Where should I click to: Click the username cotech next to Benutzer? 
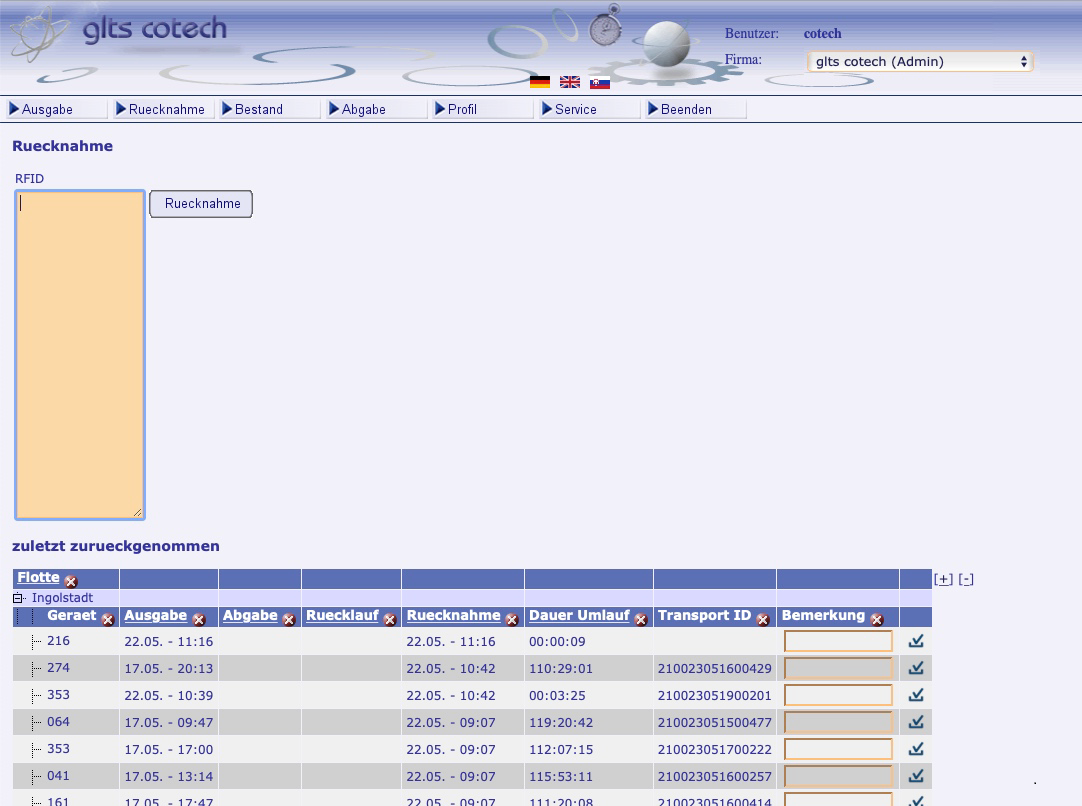(823, 33)
